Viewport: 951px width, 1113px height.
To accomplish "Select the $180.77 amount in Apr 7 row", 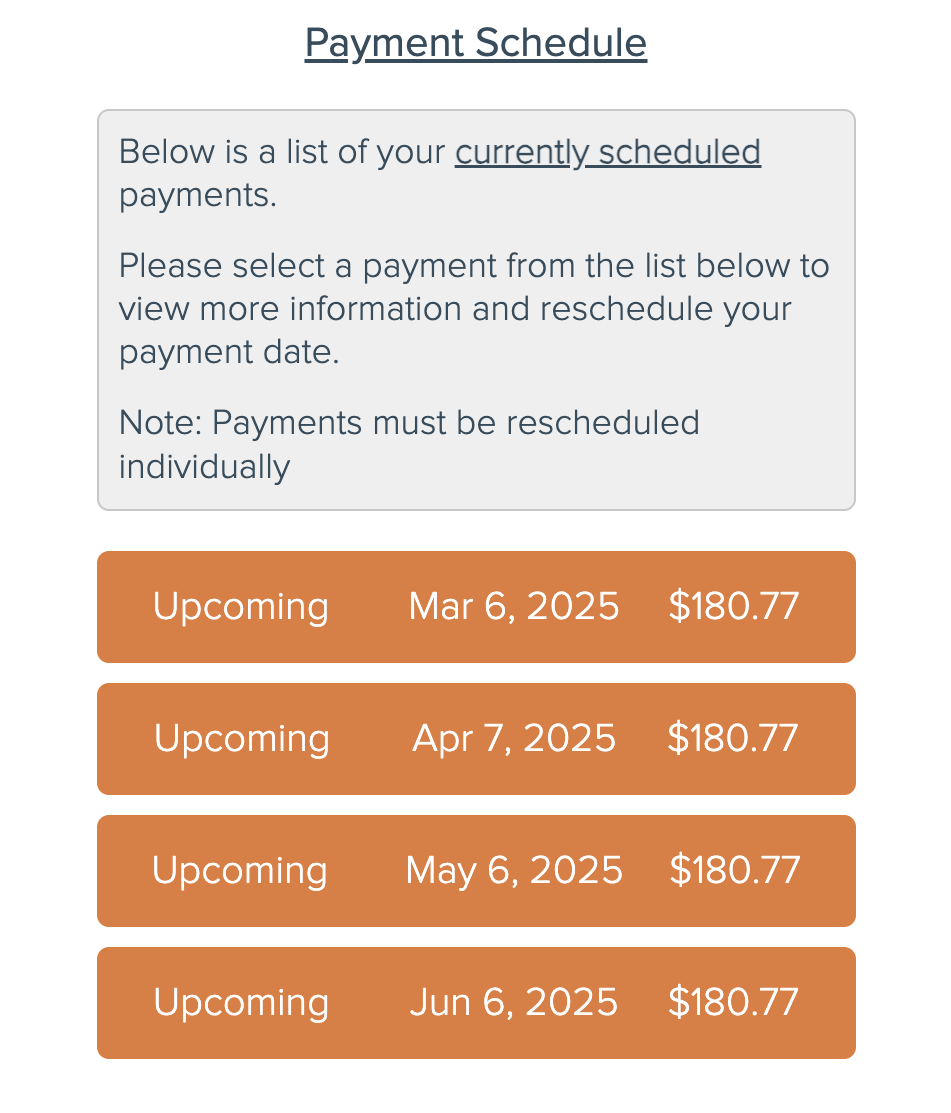I will click(x=732, y=738).
